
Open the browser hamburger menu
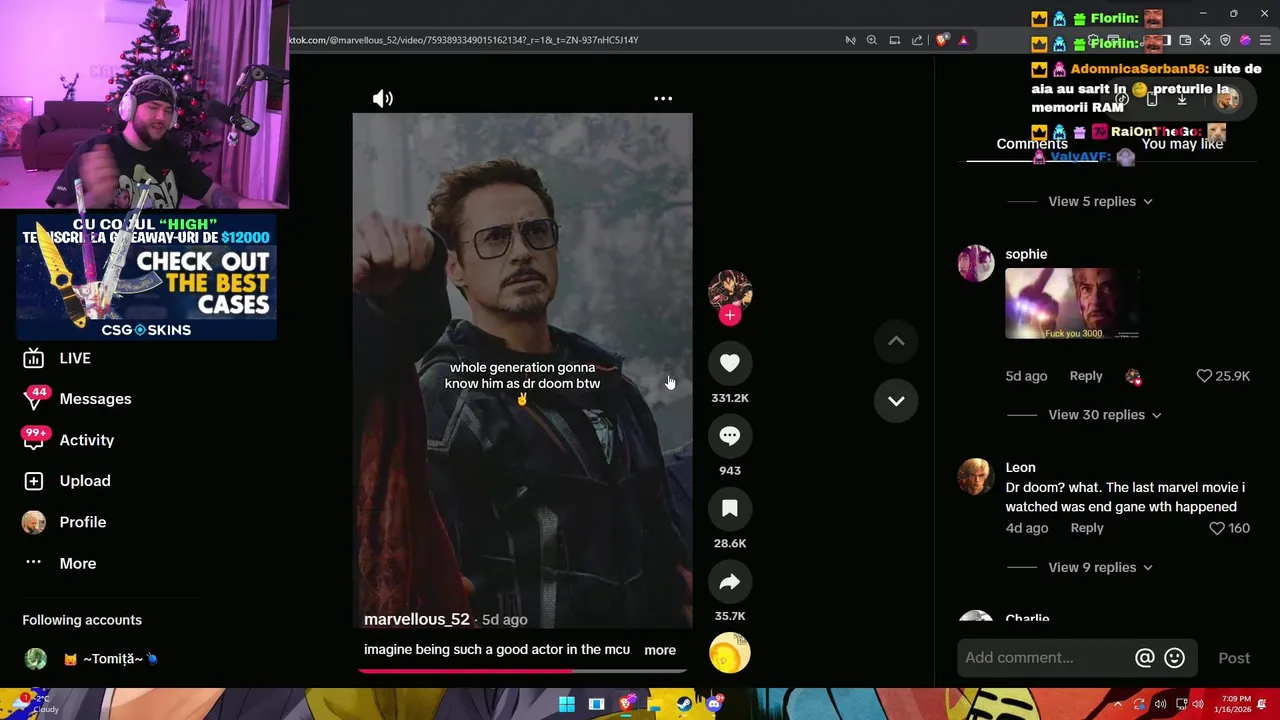coord(1266,40)
